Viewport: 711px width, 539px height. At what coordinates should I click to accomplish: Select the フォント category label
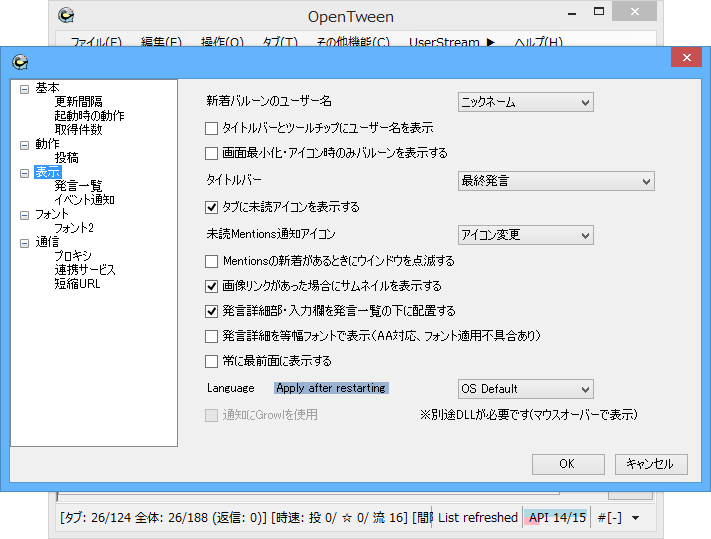52,214
